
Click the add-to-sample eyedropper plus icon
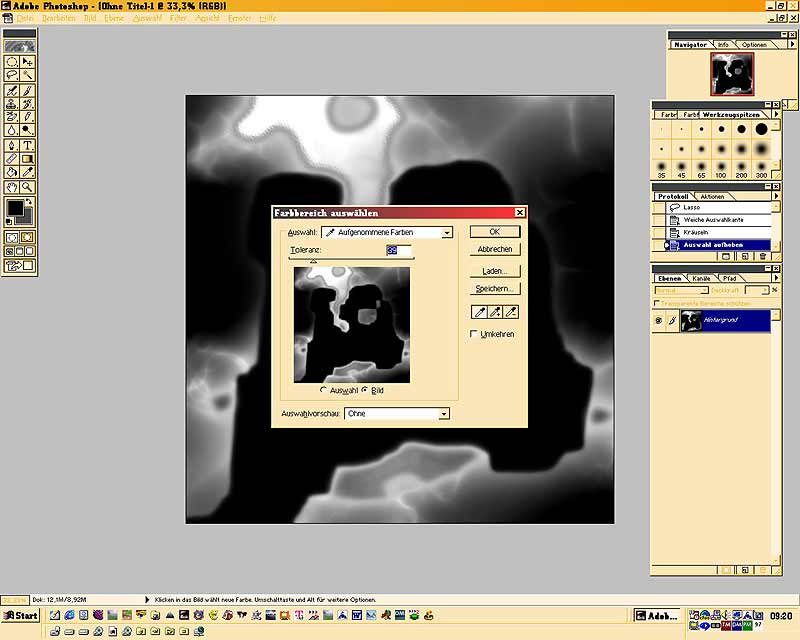click(x=496, y=313)
